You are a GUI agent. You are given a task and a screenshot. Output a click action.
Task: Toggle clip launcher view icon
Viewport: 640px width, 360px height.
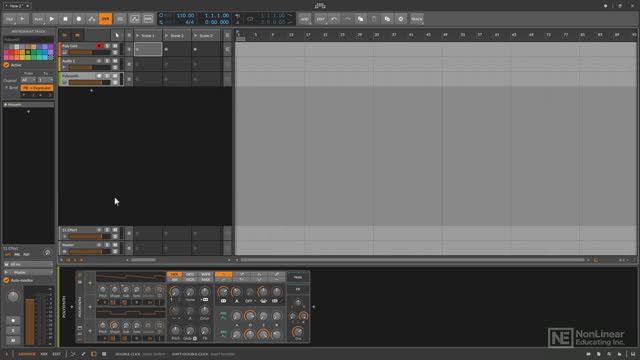(x=77, y=35)
